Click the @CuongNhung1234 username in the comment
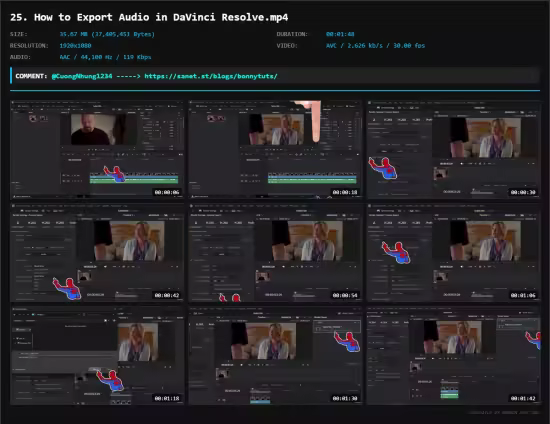This screenshot has width=550, height=424. pos(82,76)
